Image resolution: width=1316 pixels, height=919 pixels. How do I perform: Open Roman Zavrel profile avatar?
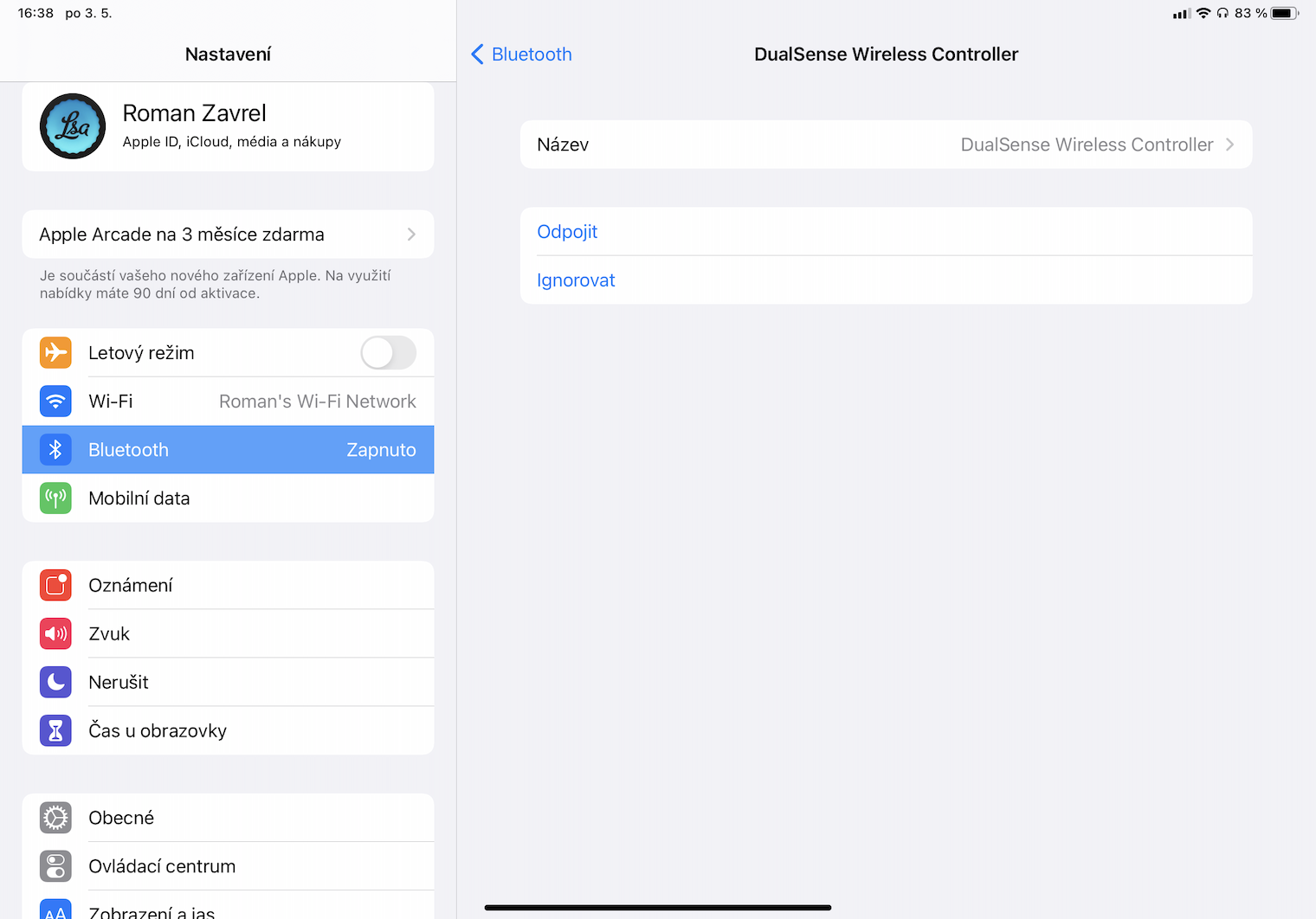click(x=73, y=126)
